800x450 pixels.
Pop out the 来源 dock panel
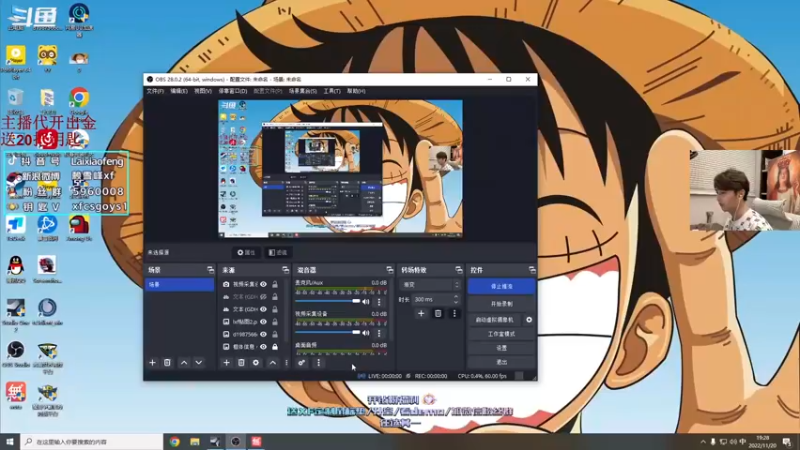click(285, 270)
